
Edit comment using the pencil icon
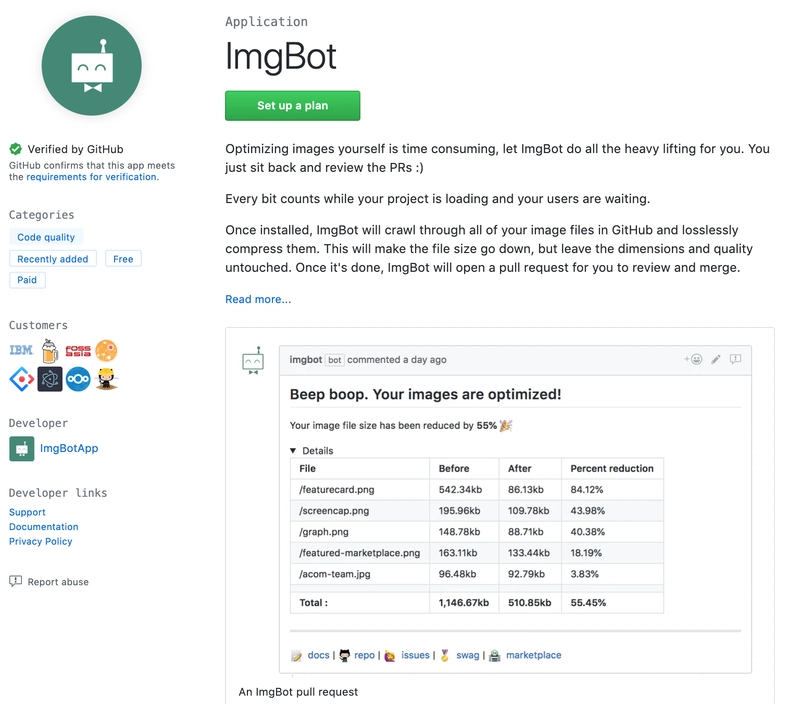[716, 359]
